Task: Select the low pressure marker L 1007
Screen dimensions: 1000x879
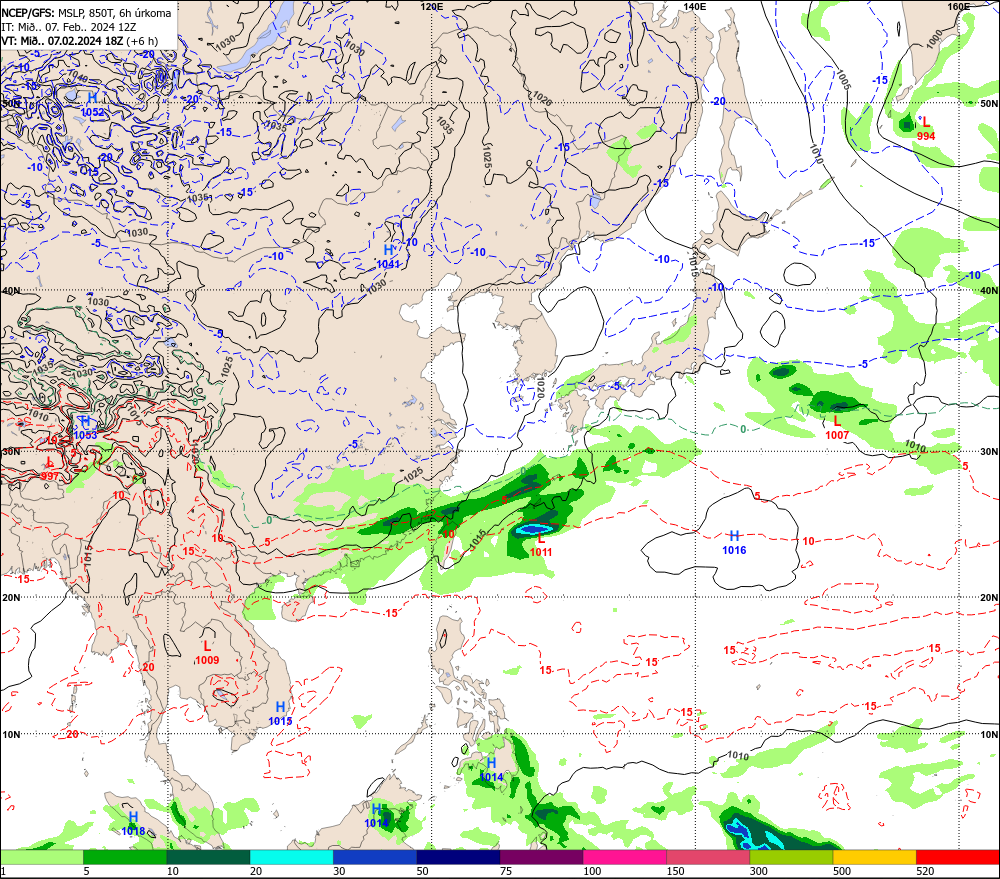Action: 837,427
